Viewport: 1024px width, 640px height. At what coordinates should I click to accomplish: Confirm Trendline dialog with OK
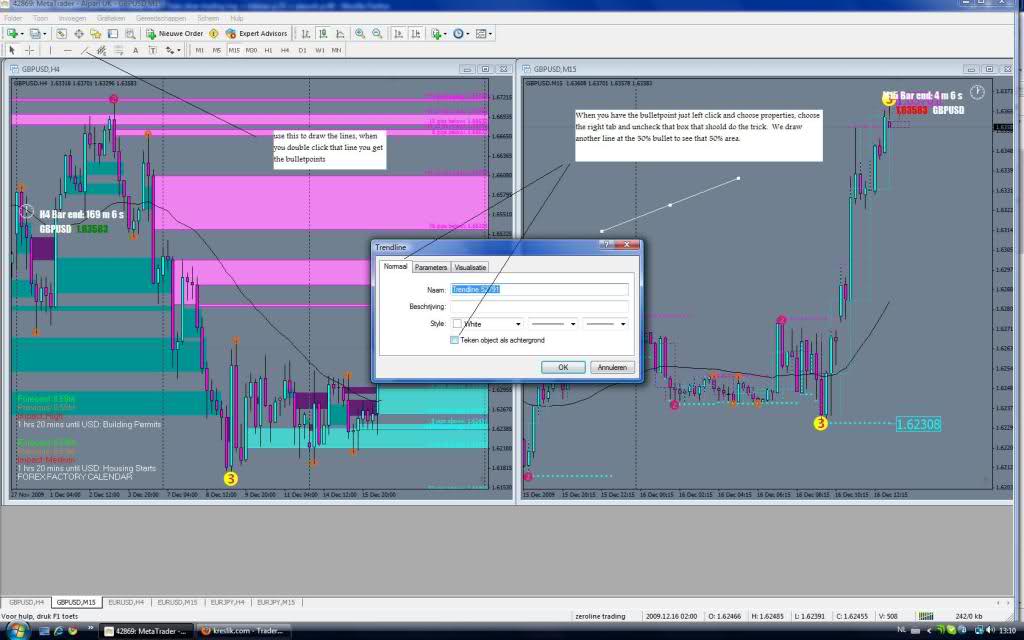(563, 368)
